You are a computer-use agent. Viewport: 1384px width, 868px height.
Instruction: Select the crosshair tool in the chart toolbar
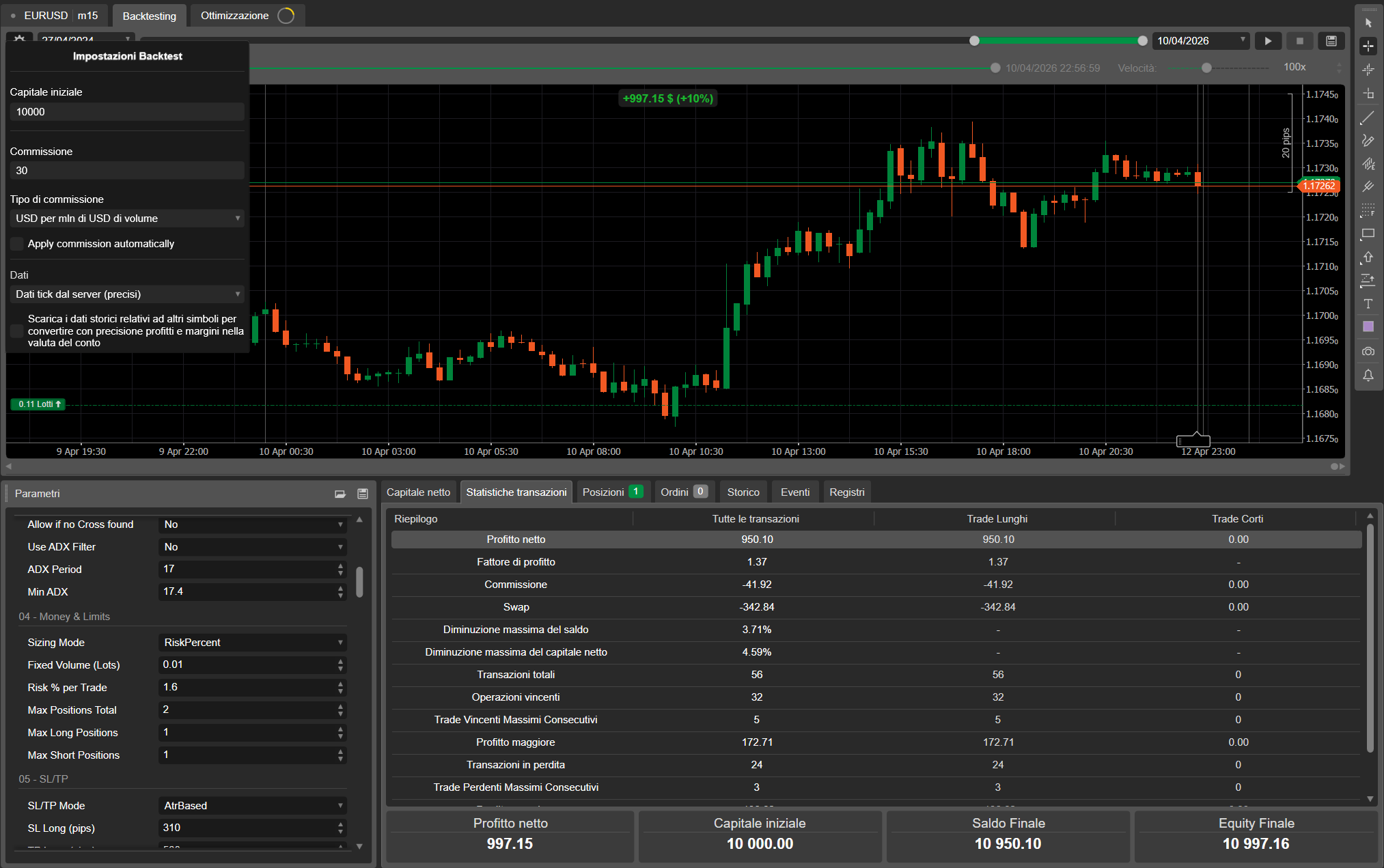(1368, 46)
